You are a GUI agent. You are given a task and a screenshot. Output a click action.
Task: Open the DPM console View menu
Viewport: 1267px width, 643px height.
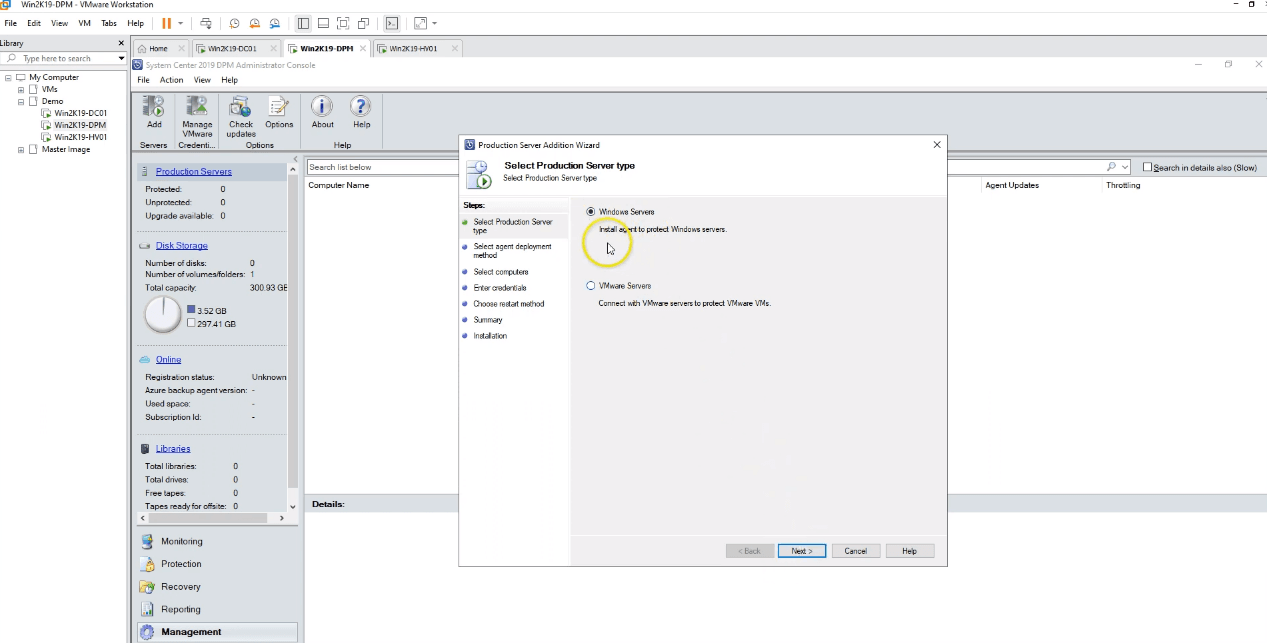click(x=202, y=80)
